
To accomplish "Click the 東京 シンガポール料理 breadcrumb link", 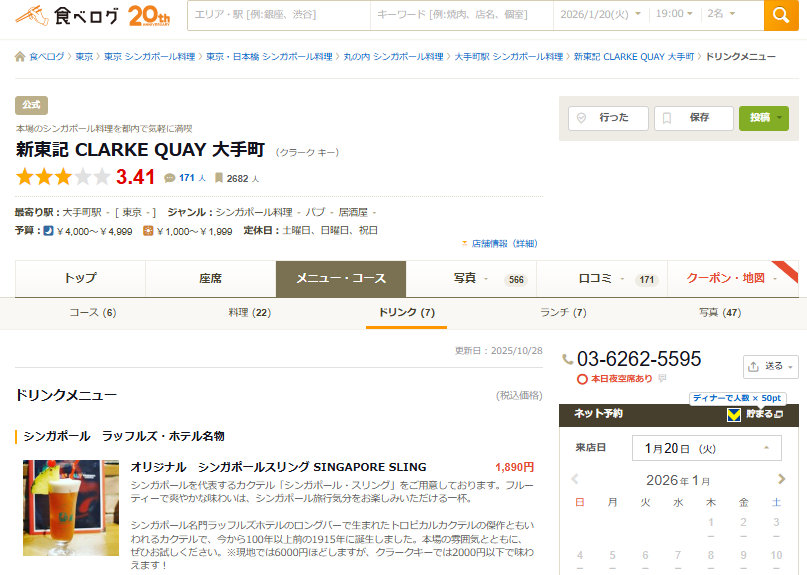I will click(147, 57).
